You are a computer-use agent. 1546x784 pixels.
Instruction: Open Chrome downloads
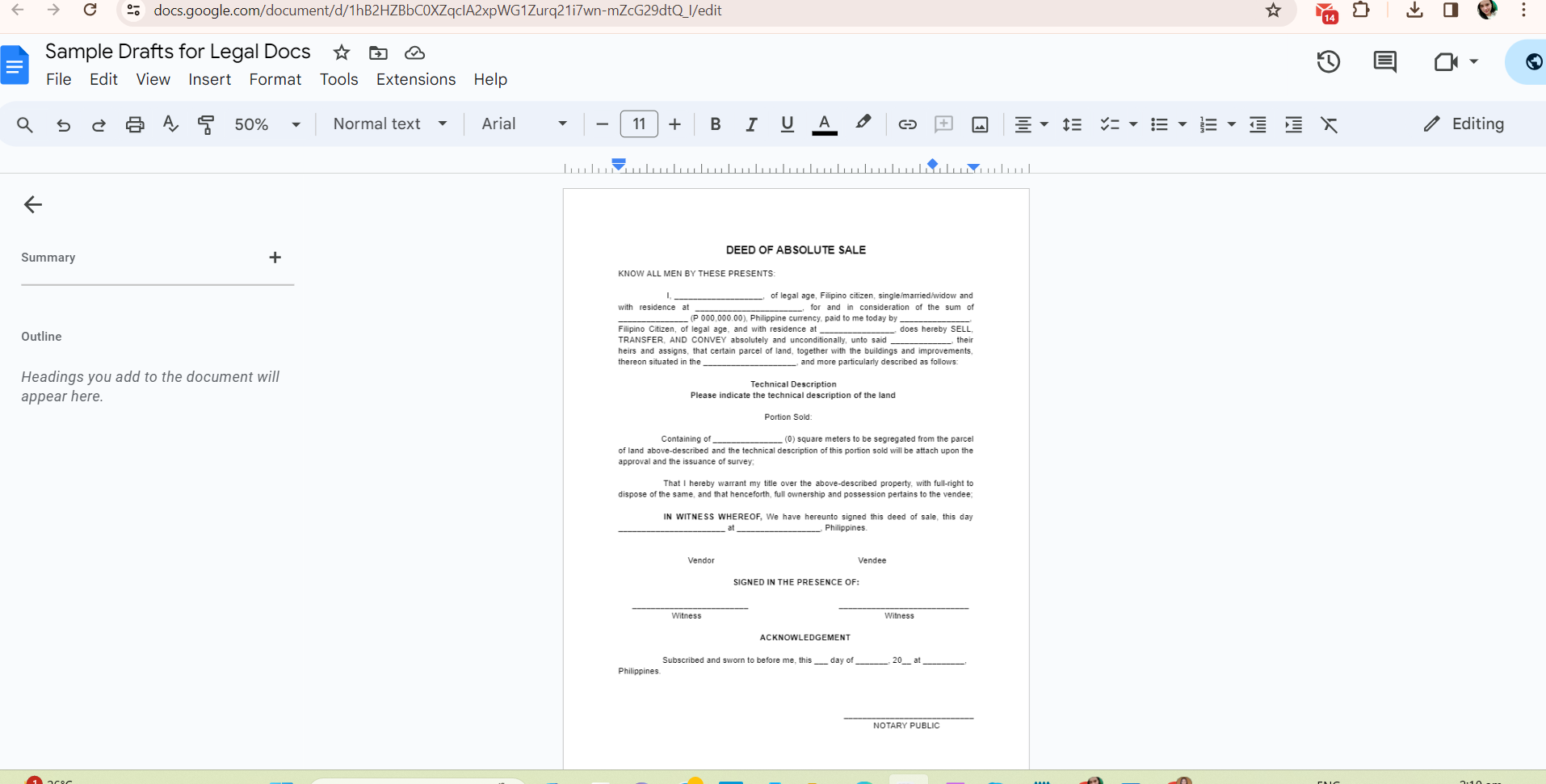(1414, 10)
